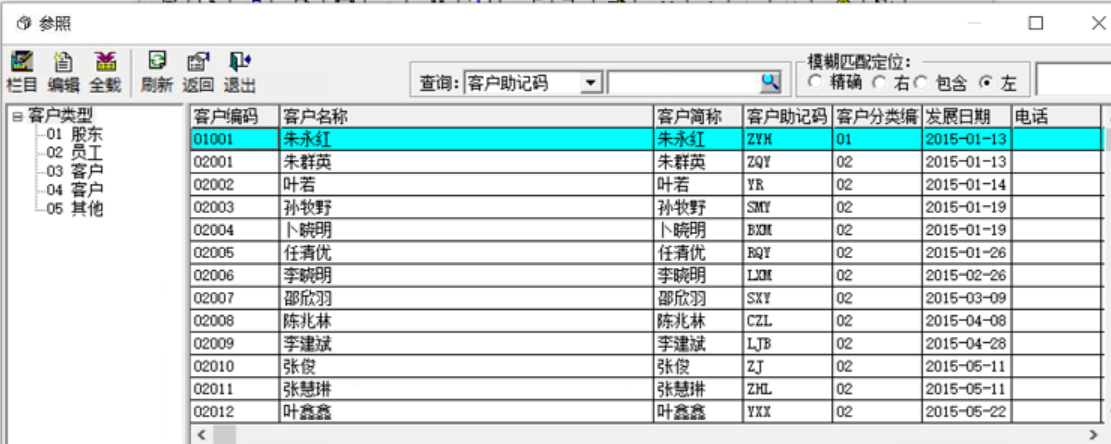Sort by the 发展日期 column header
The height and width of the screenshot is (444, 1111).
tap(966, 117)
